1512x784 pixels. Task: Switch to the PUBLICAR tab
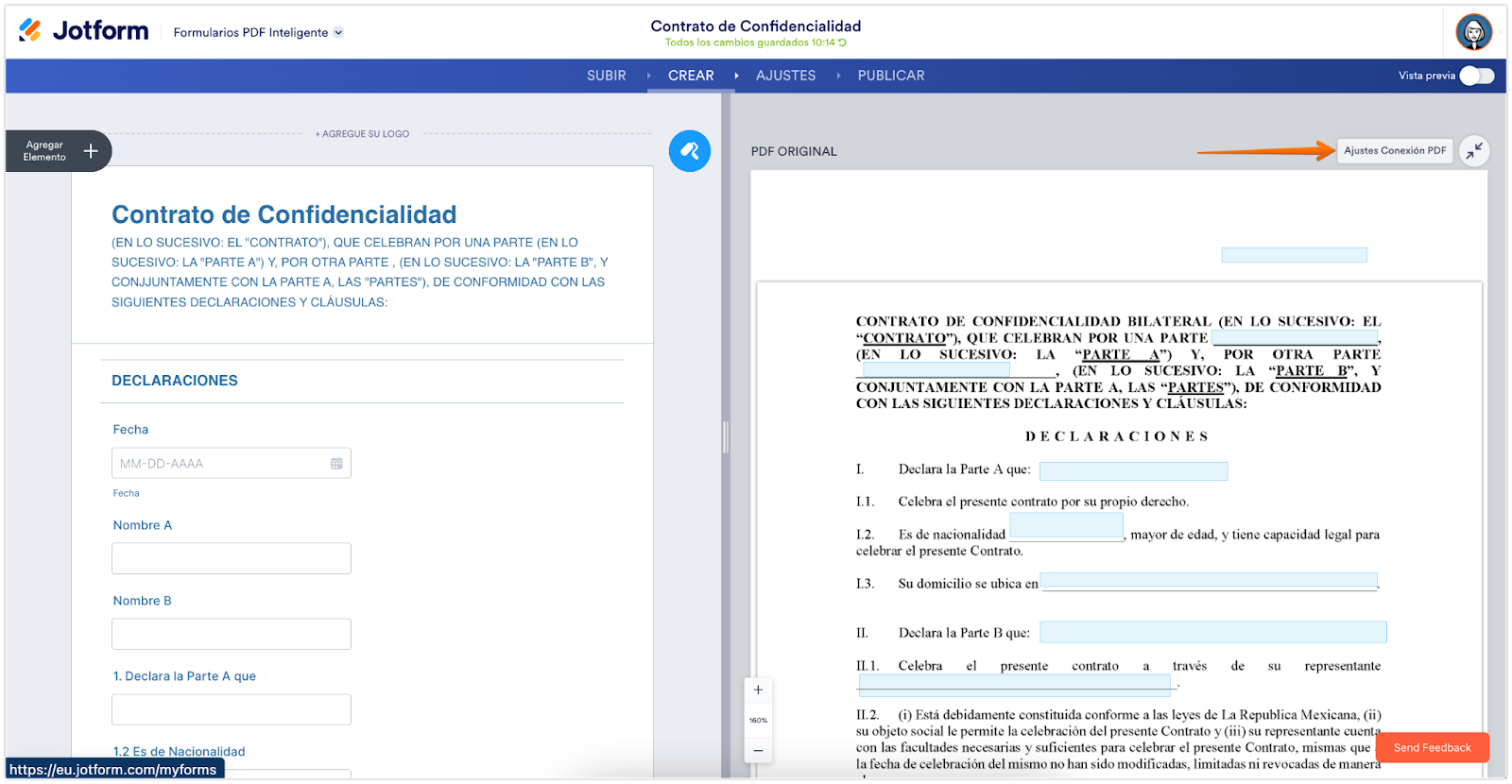click(x=891, y=76)
